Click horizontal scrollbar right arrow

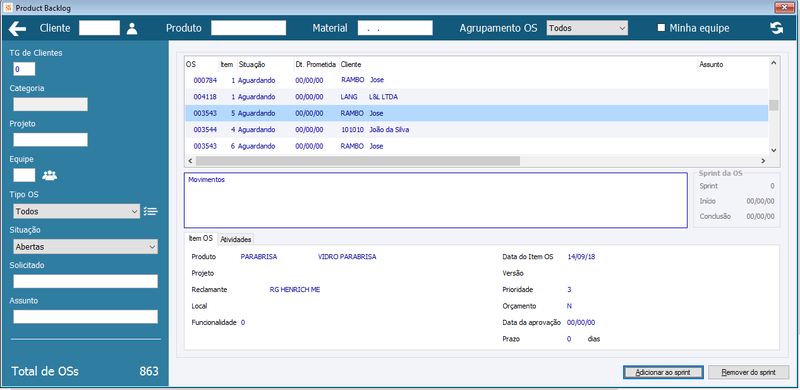pyautogui.click(x=763, y=161)
